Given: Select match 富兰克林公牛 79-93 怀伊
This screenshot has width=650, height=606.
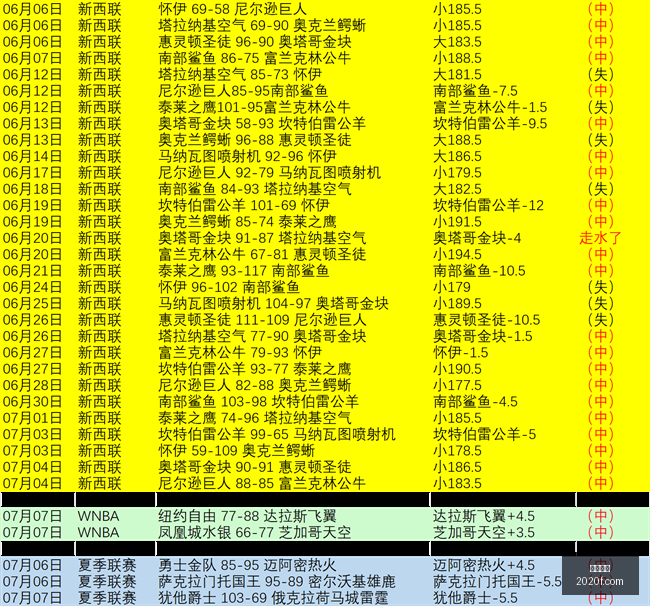Looking at the screenshot, I should tap(240, 353).
